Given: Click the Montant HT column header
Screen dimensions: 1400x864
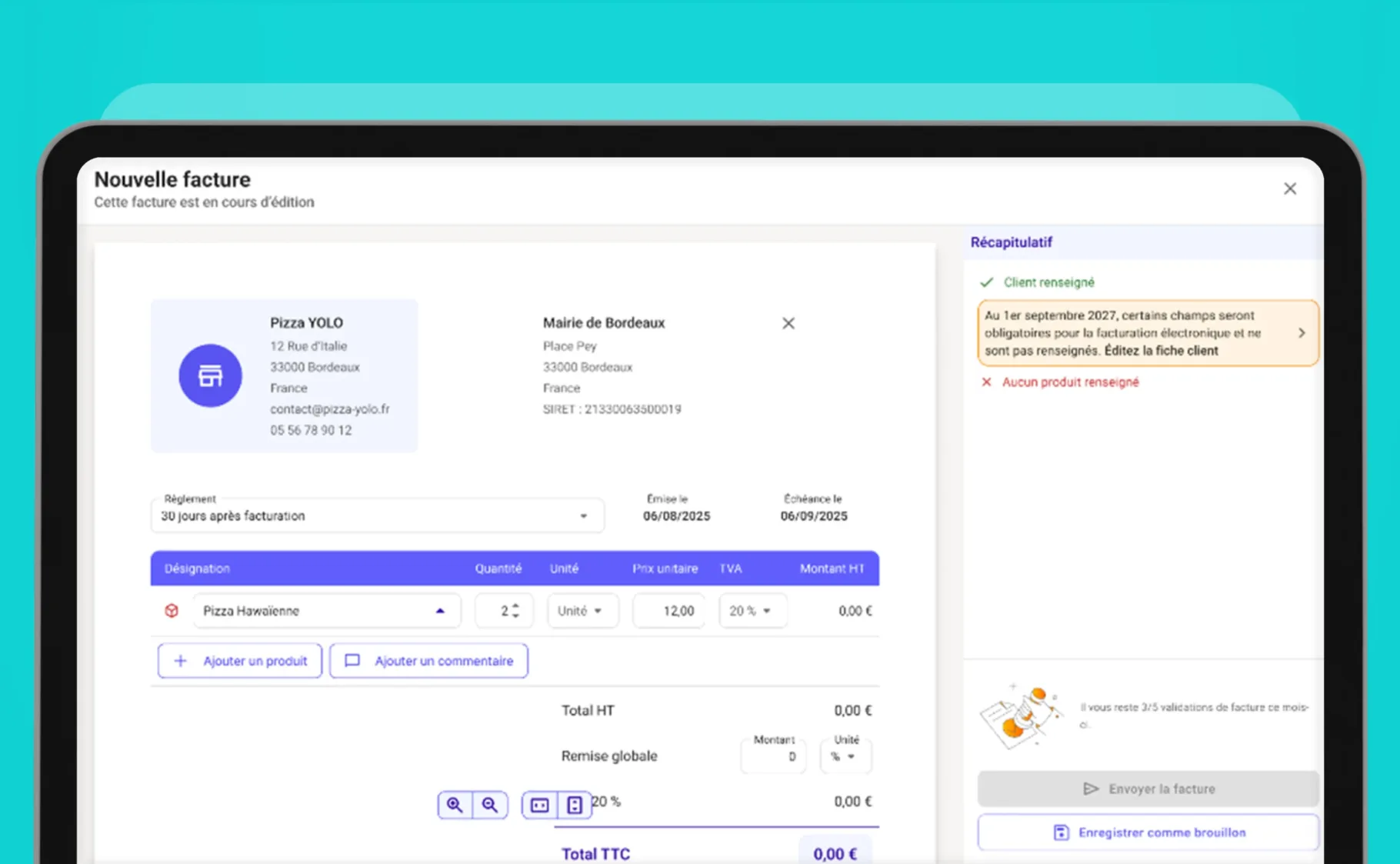Looking at the screenshot, I should point(832,569).
